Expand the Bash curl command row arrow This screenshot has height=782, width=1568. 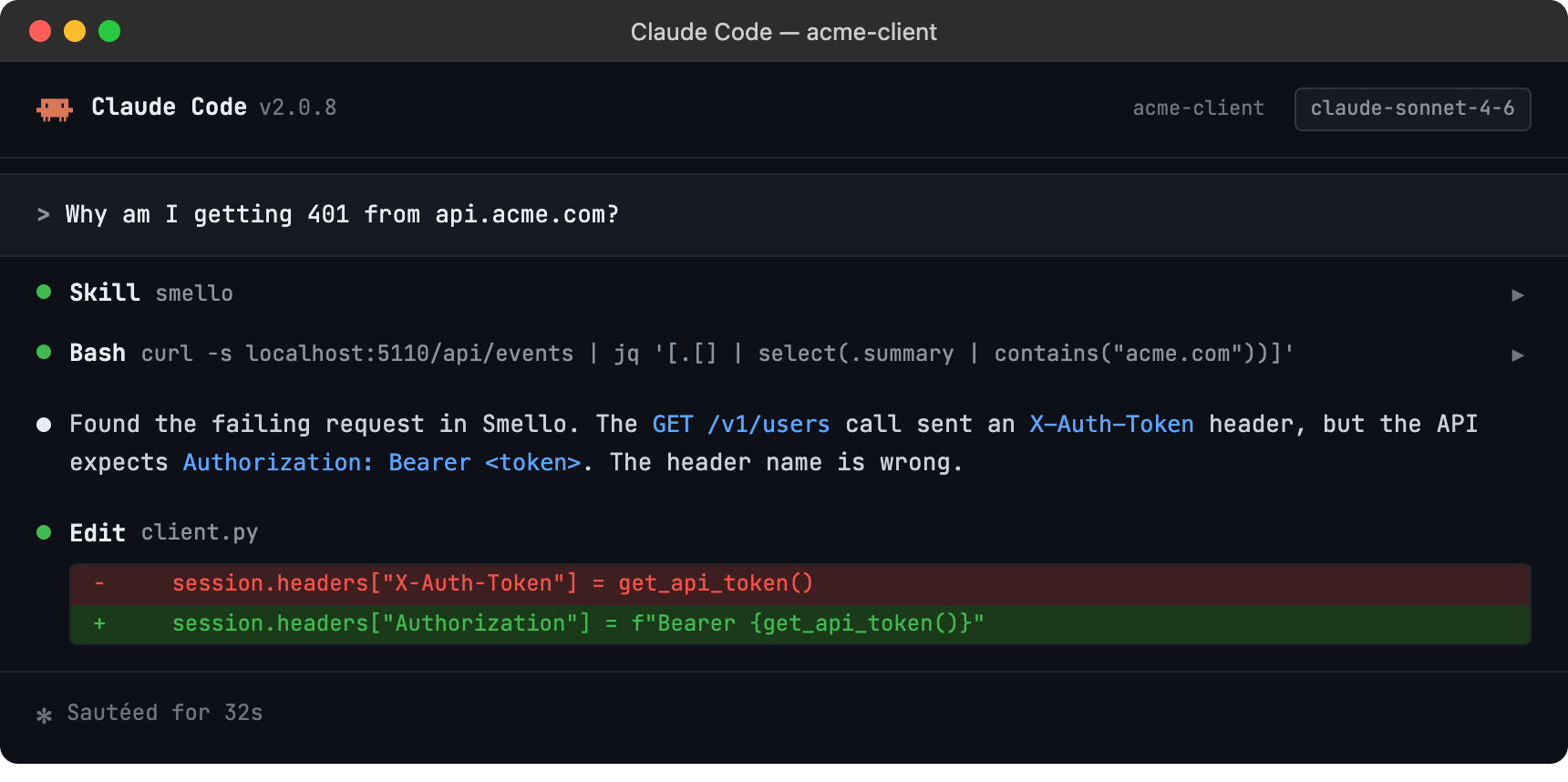(x=1518, y=355)
